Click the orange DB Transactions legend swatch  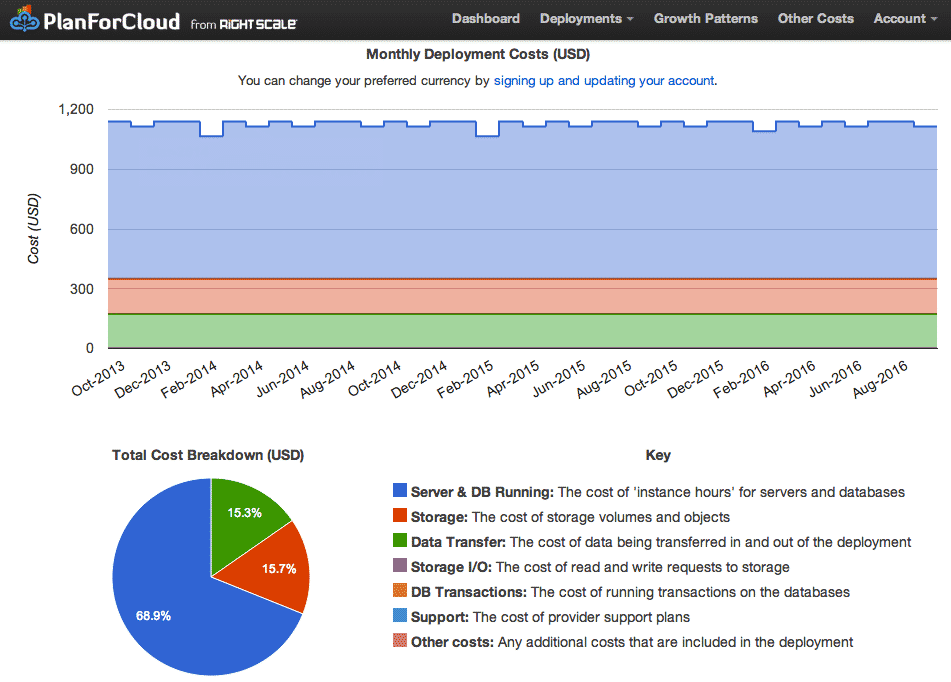[x=400, y=592]
